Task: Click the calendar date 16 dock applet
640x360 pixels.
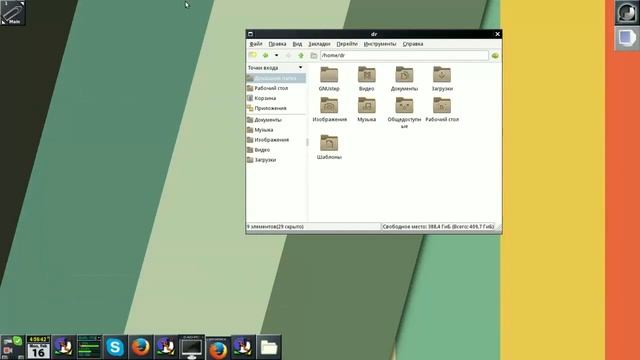Action: tap(38, 352)
